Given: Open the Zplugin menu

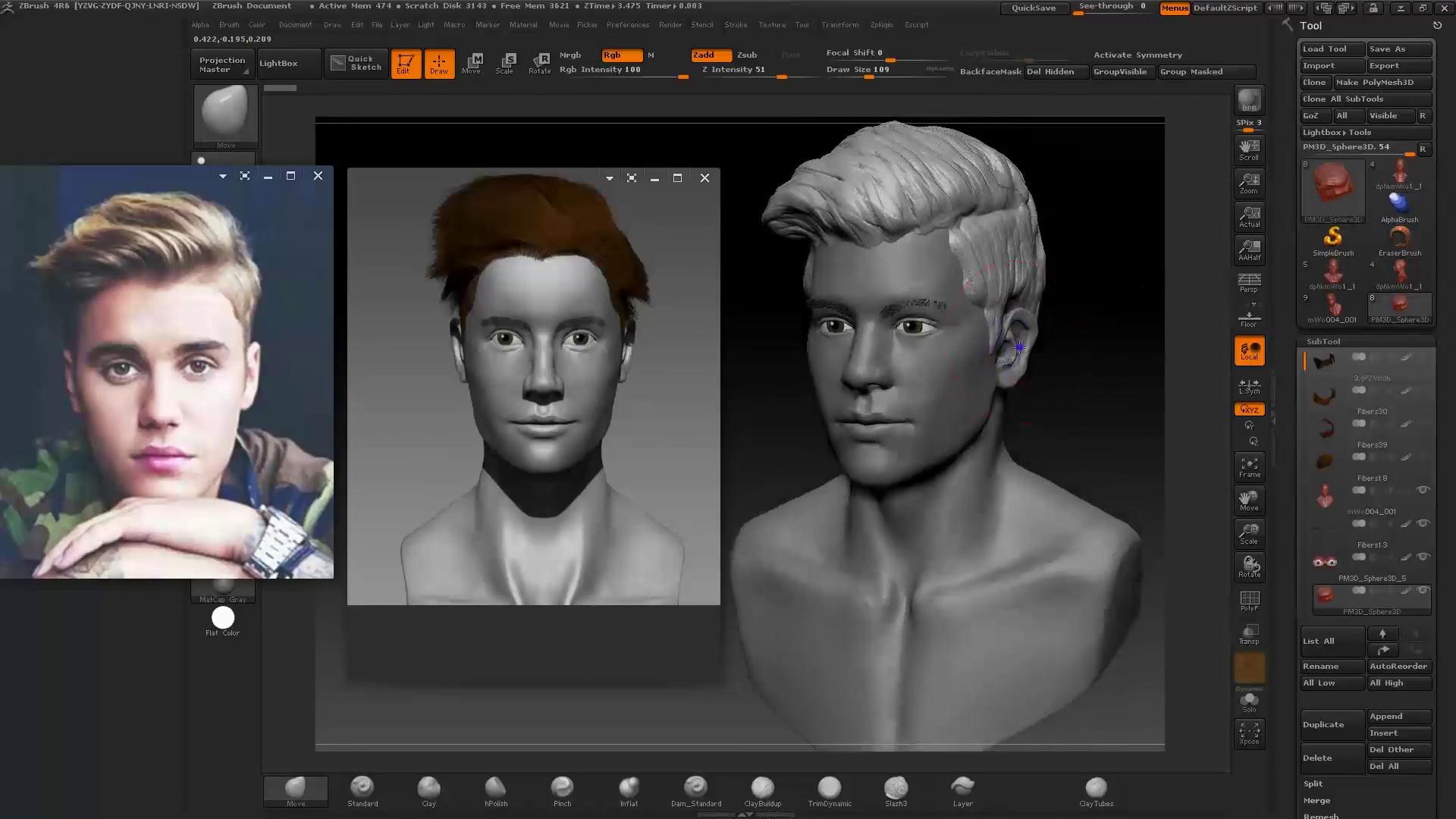Looking at the screenshot, I should (x=881, y=24).
